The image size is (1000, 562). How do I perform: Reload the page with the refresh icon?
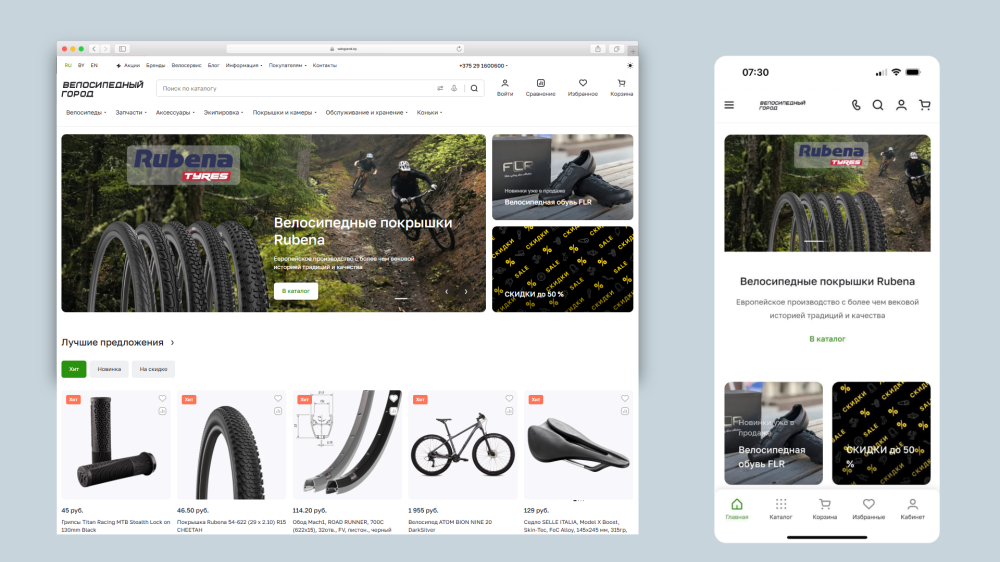[459, 48]
